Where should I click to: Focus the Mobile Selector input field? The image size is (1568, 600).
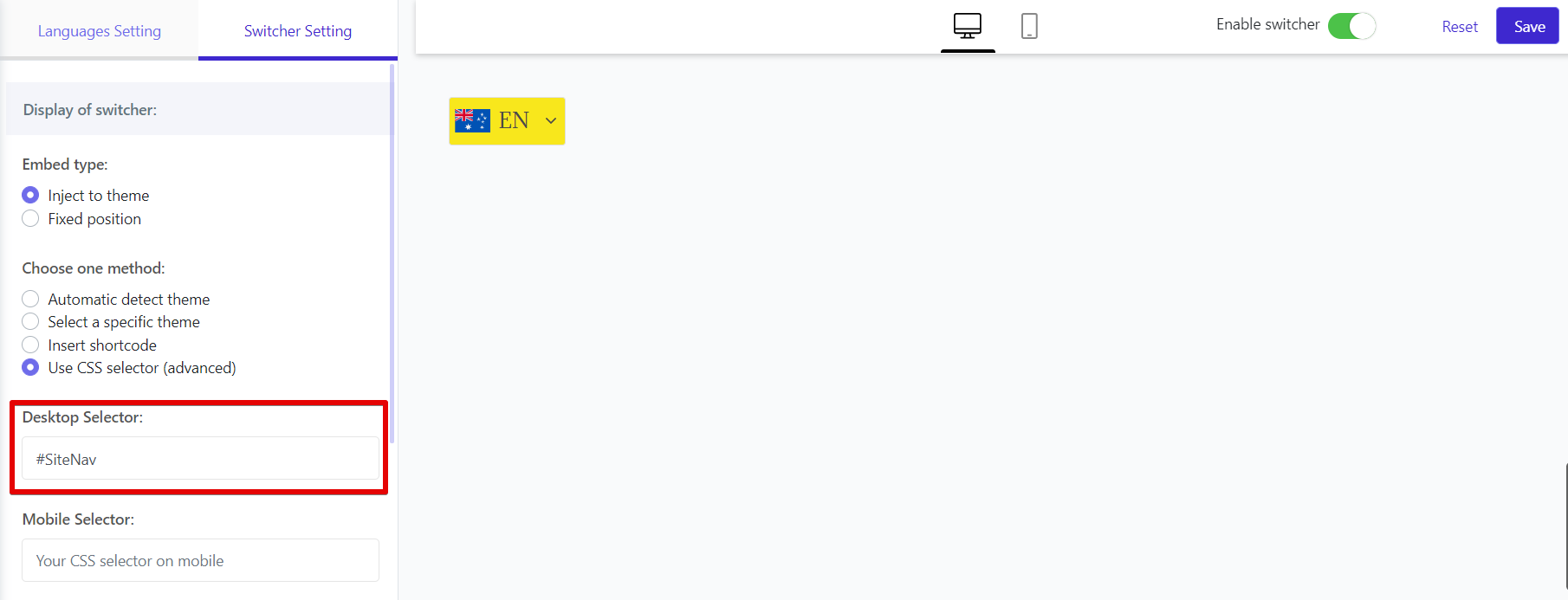click(x=200, y=560)
